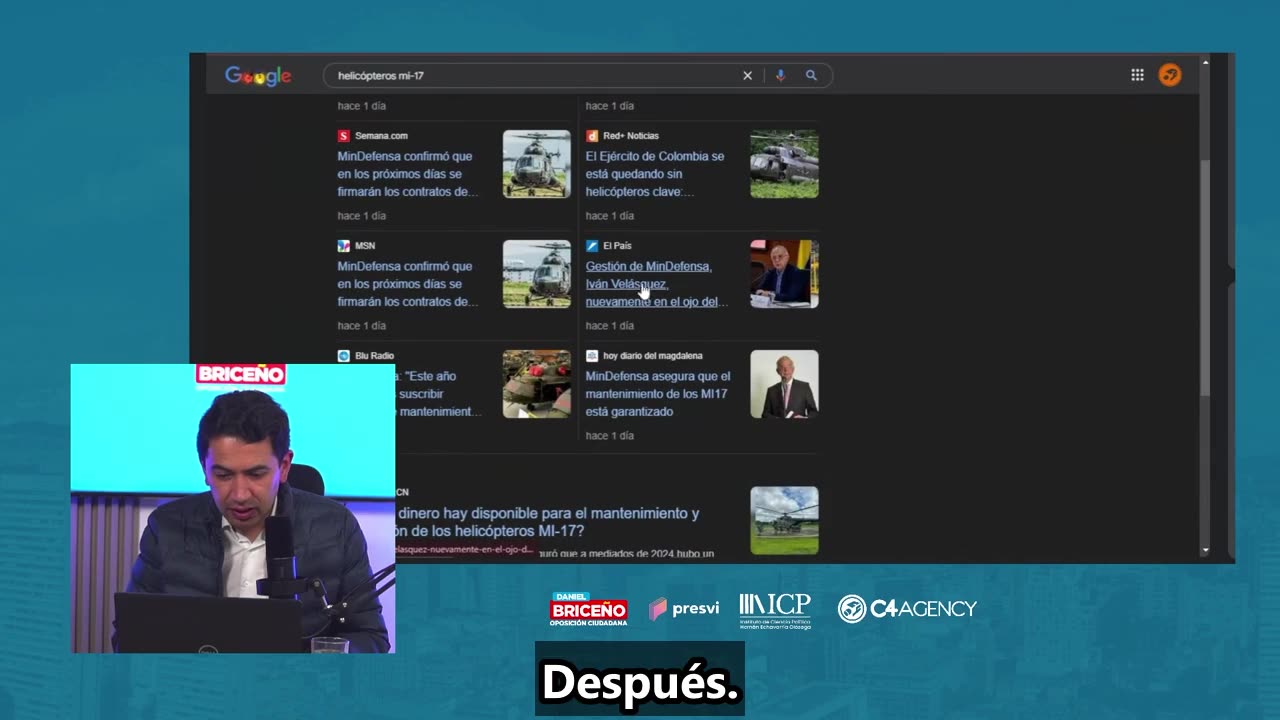
Task: Click the hoy diario del magdalena favicon
Action: (592, 356)
